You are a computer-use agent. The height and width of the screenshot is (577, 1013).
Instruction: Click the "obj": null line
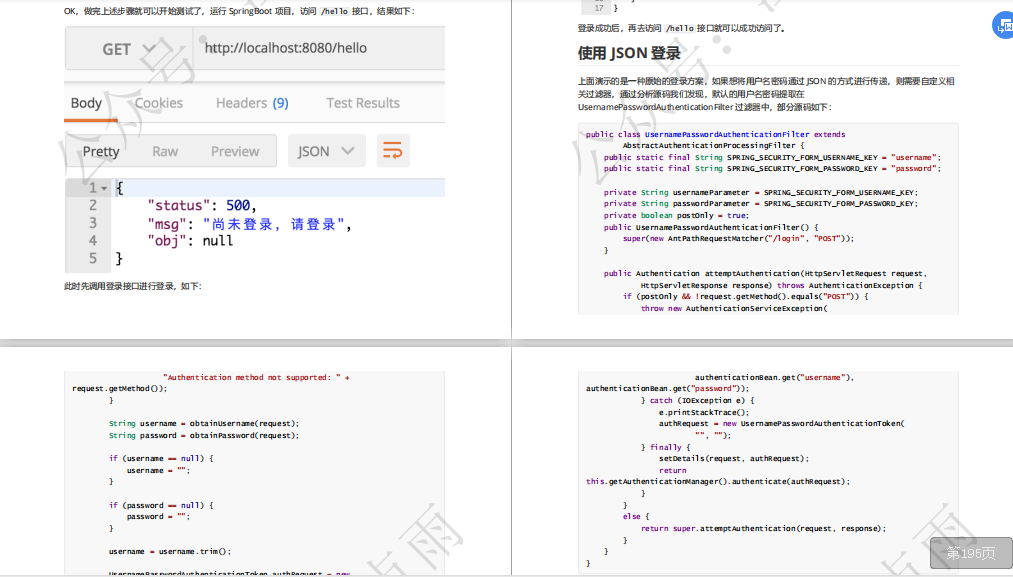pos(190,241)
